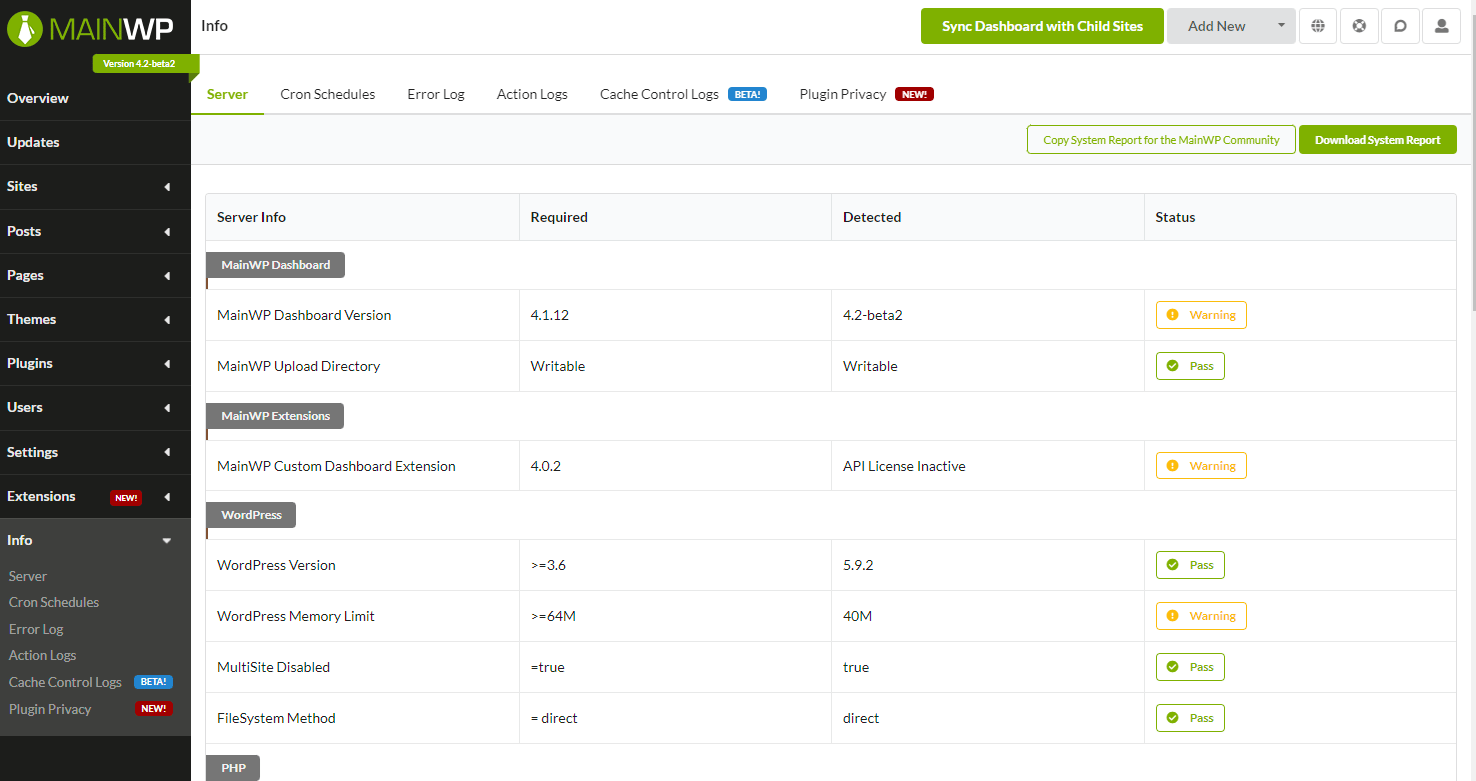This screenshot has height=781, width=1476.
Task: Switch to the Action Logs tab
Action: pyautogui.click(x=532, y=94)
